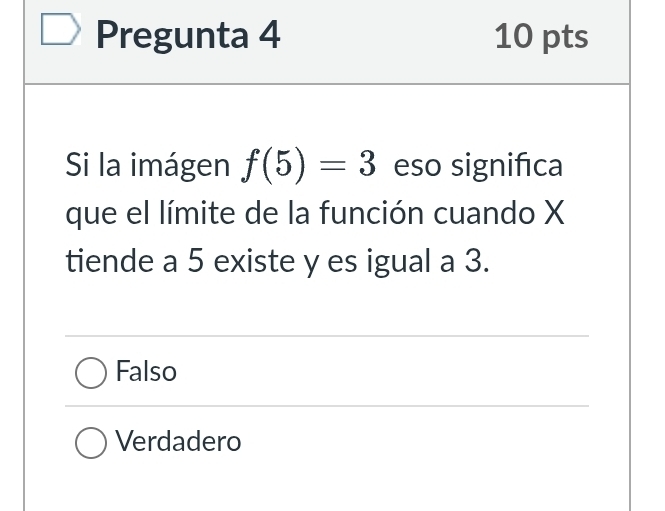Flag Pregunta 4 with the bookmark icon
The width and height of the screenshot is (665, 511).
[58, 35]
